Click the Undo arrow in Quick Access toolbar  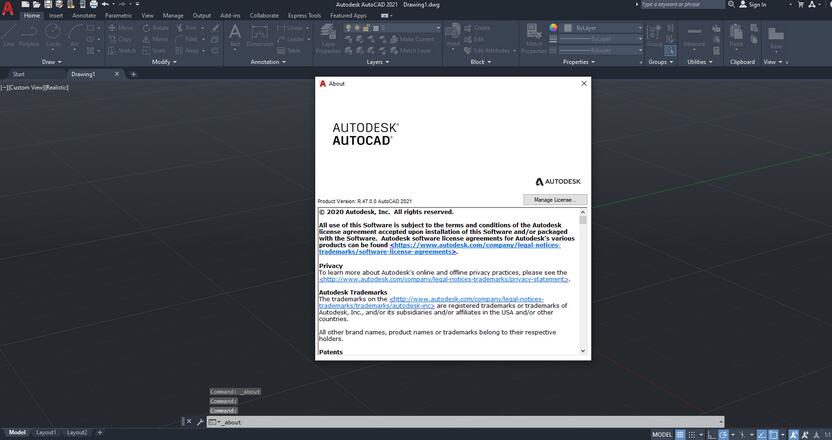pyautogui.click(x=105, y=4)
